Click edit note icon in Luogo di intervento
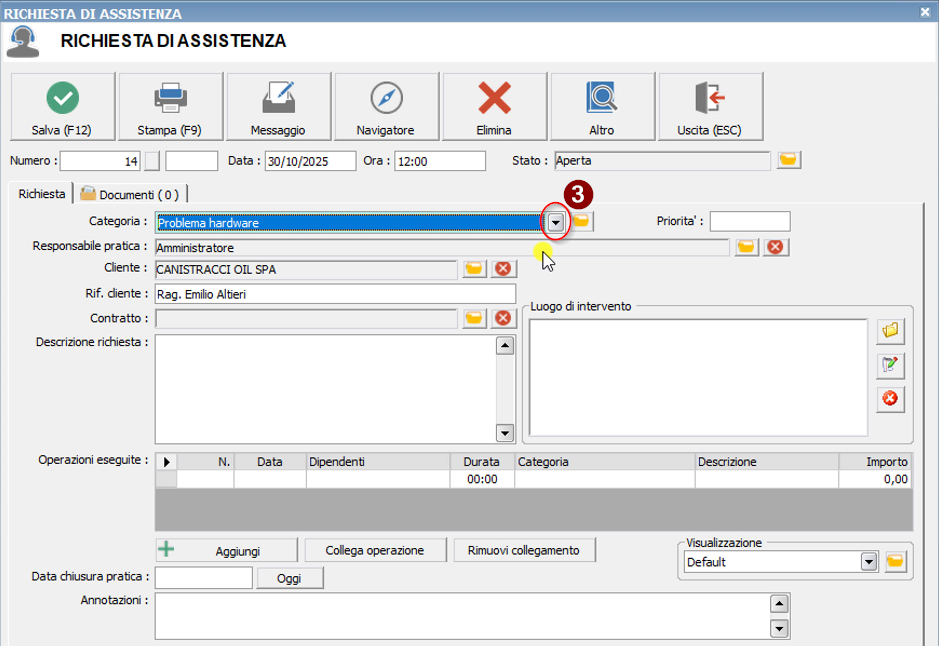 [x=889, y=365]
